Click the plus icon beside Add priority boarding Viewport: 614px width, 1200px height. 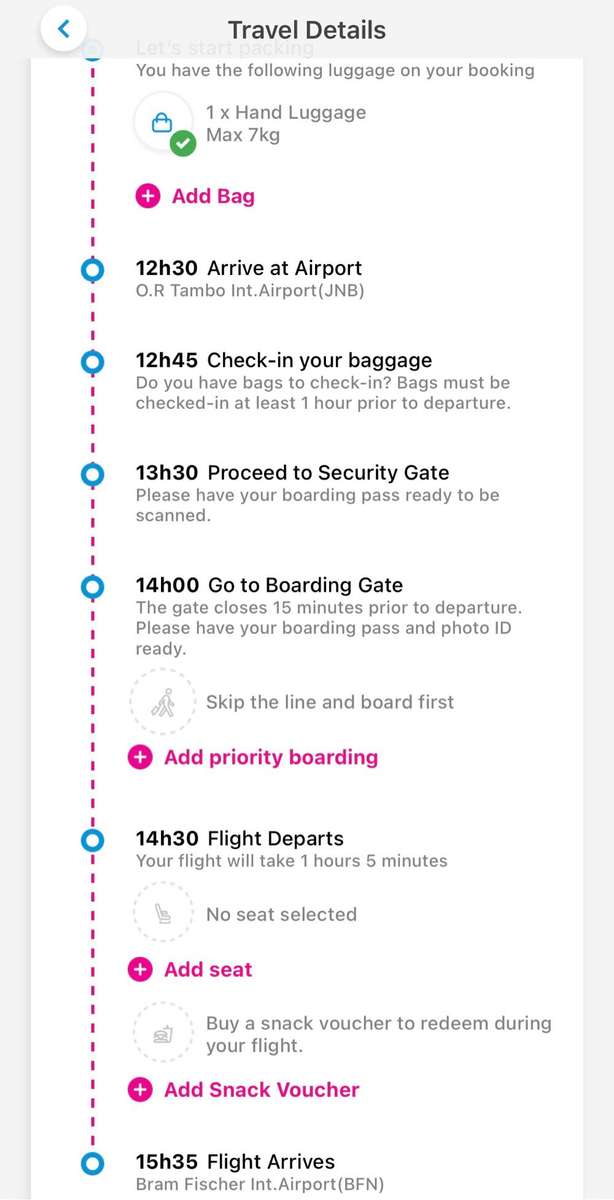(140, 757)
